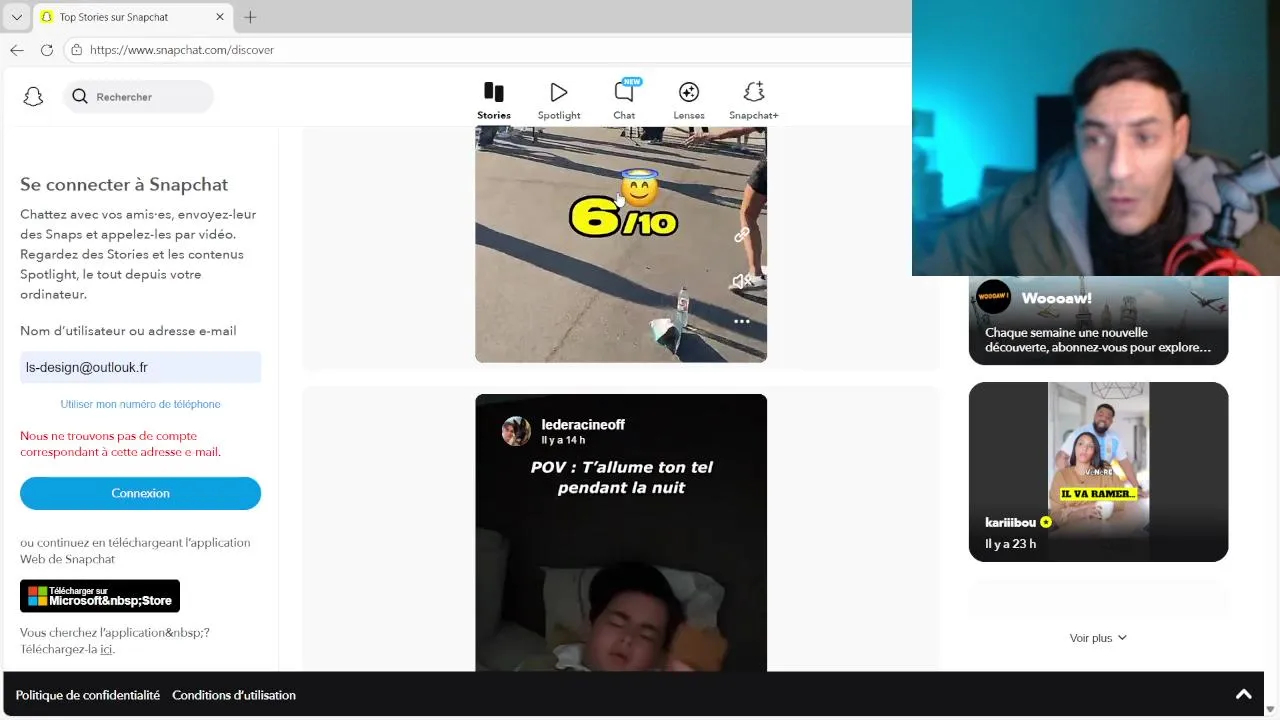Open the Snapchat+ tab
This screenshot has height=720, width=1280.
[x=754, y=101]
